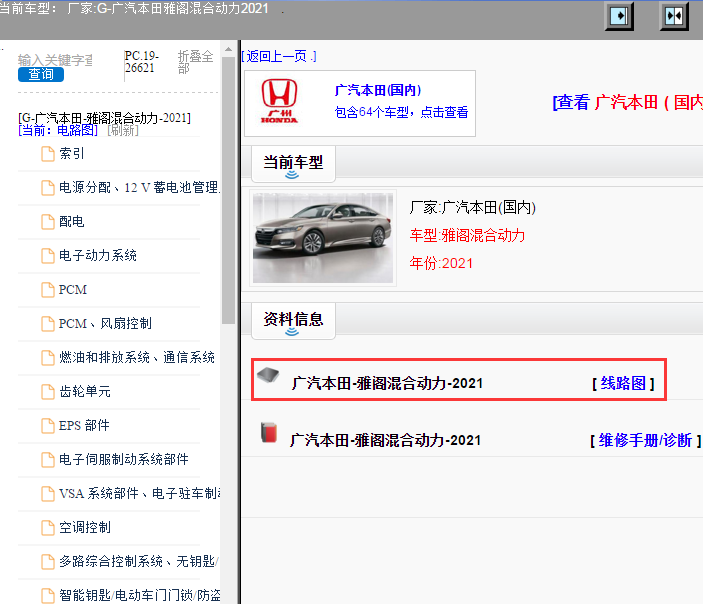Image resolution: width=703 pixels, height=604 pixels.
Task: Open the 线路图 link
Action: [623, 383]
